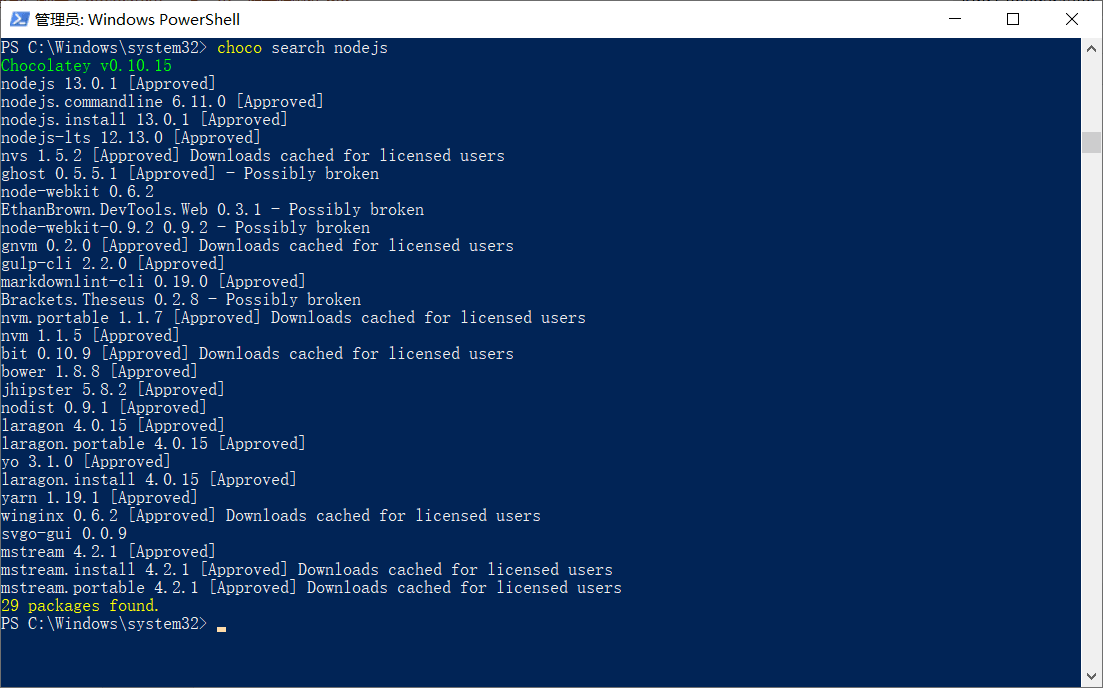The height and width of the screenshot is (688, 1103).
Task: Click the scrollbar down arrow
Action: [1092, 677]
